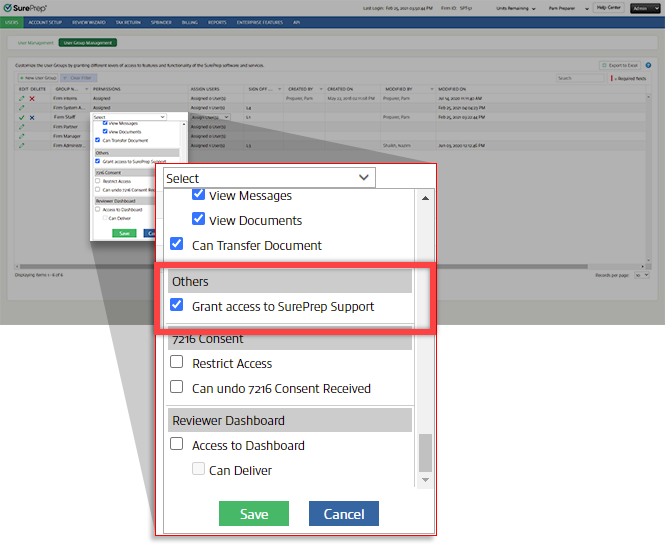Expand the enlarged Select permissions dropdown
Screen dimensions: 665x553
click(268, 178)
